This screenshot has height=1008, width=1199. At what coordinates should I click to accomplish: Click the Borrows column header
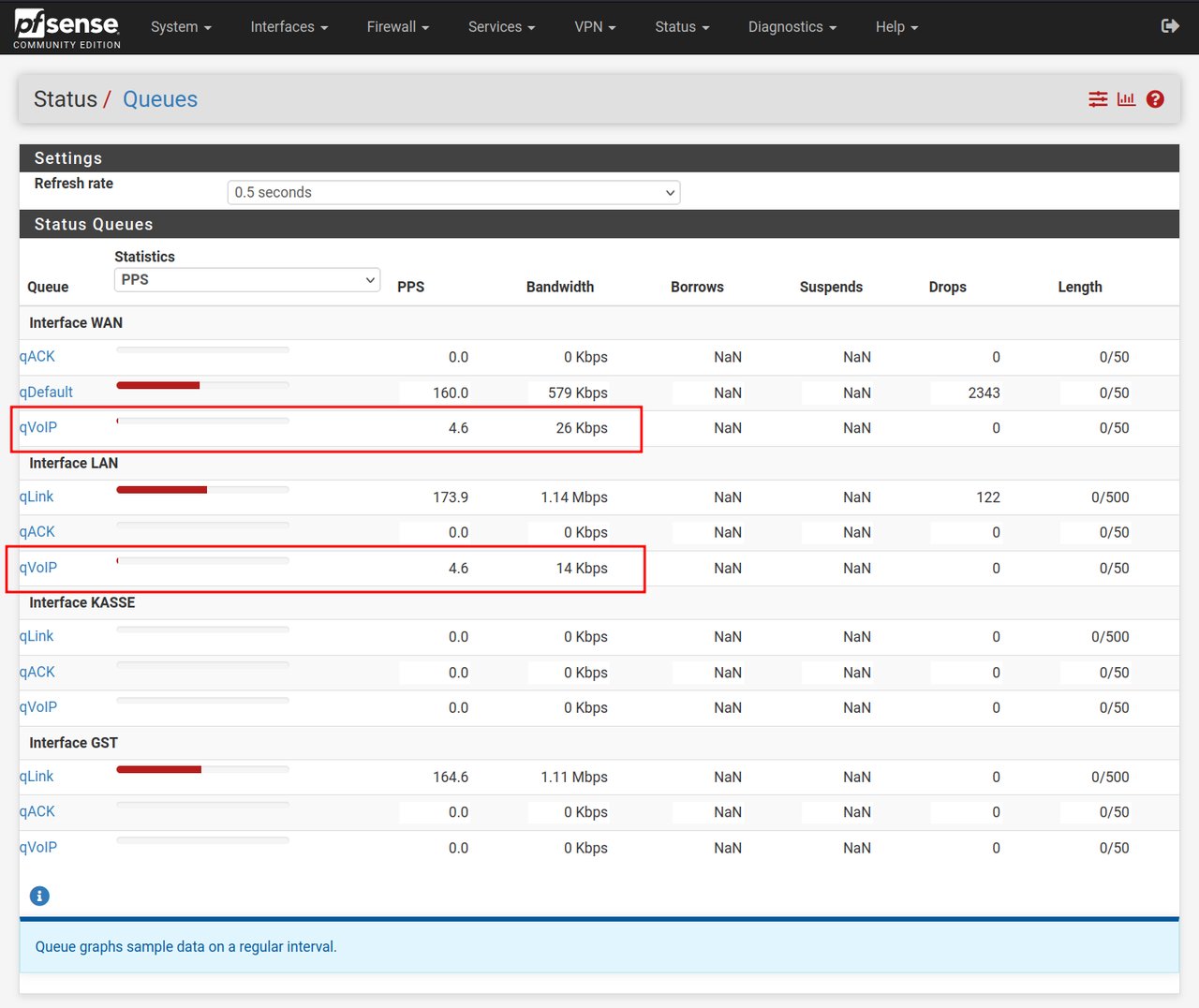pyautogui.click(x=697, y=287)
